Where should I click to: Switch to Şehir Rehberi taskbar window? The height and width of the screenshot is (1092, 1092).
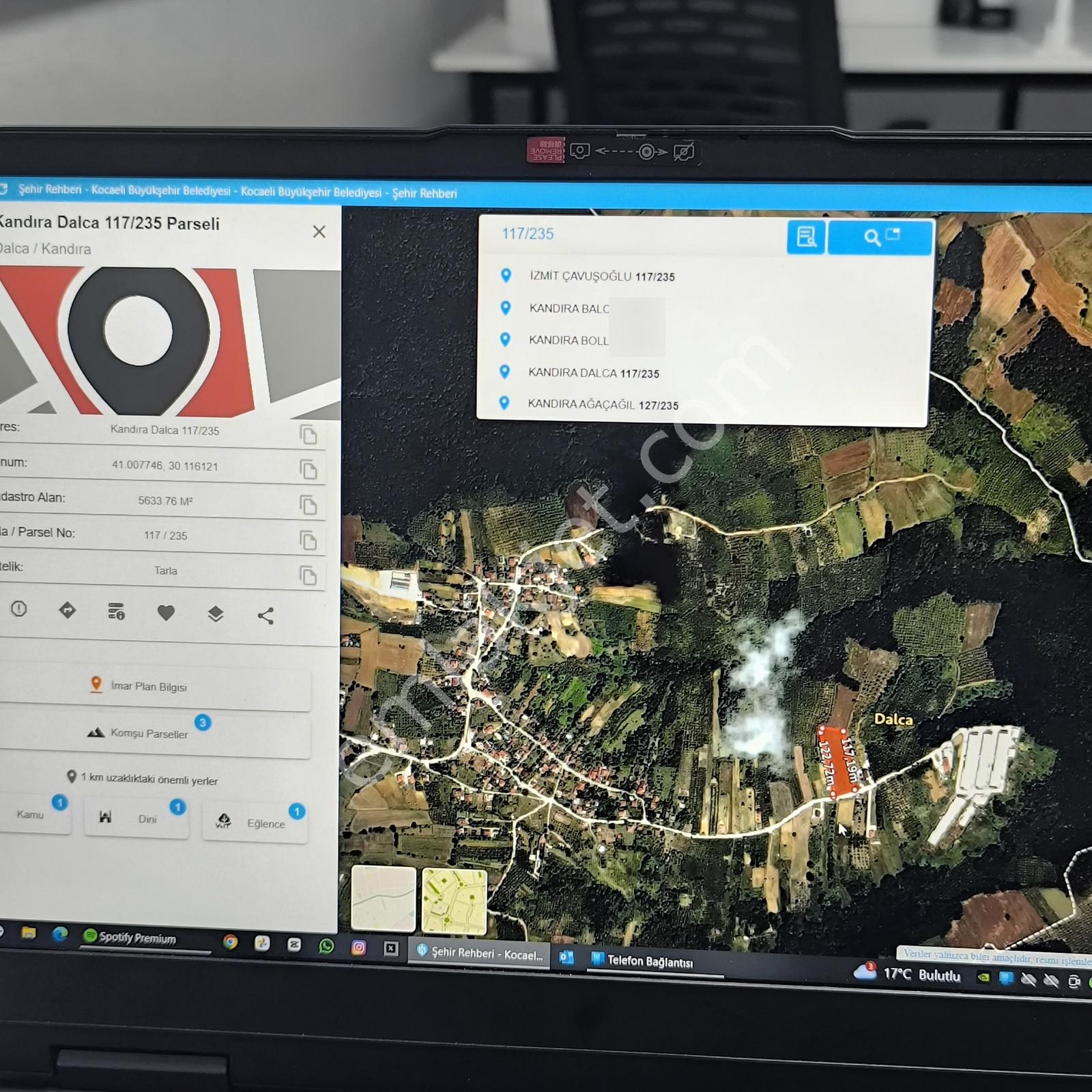[480, 953]
